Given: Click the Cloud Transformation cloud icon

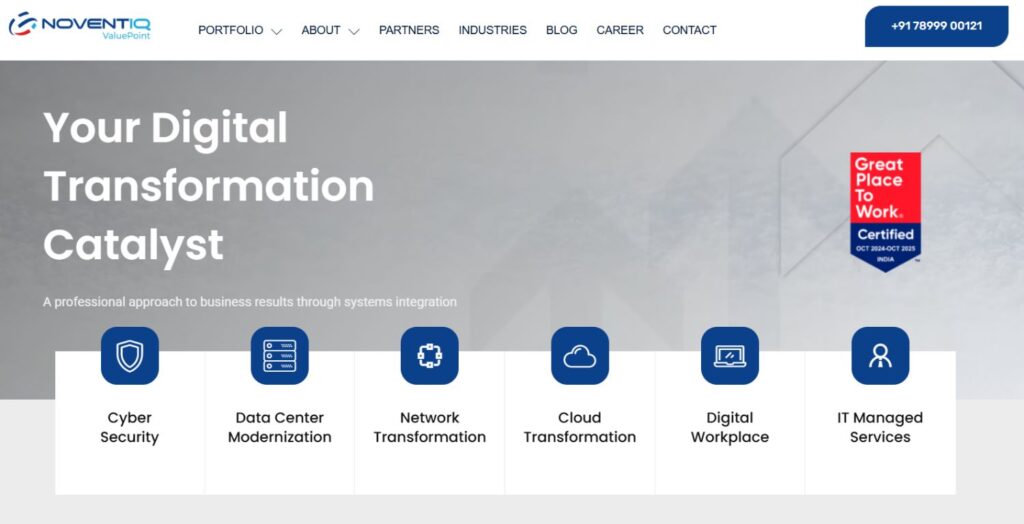Looking at the screenshot, I should click(580, 355).
